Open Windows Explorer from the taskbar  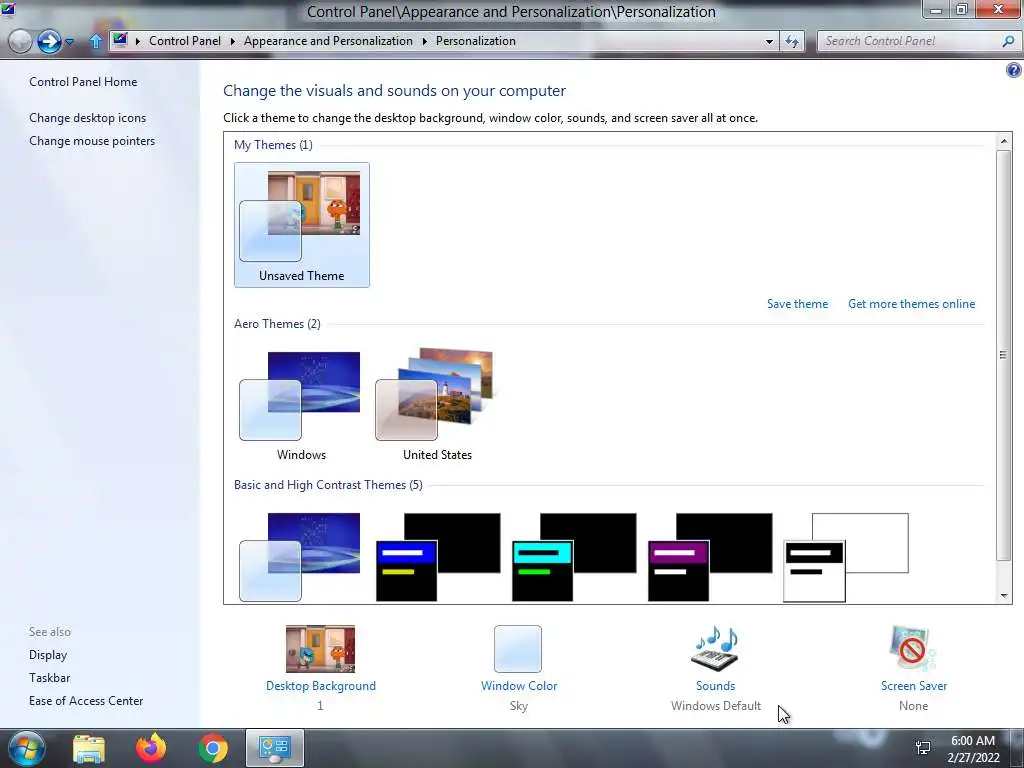click(89, 748)
